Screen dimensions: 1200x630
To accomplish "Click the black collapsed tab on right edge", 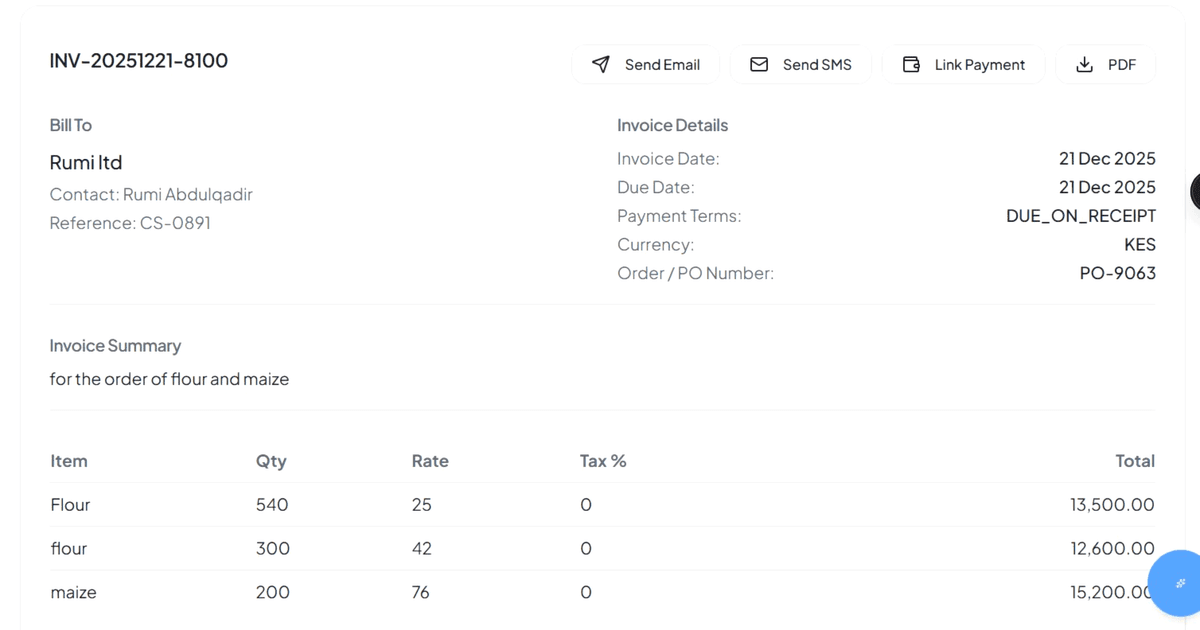I will tap(1196, 191).
